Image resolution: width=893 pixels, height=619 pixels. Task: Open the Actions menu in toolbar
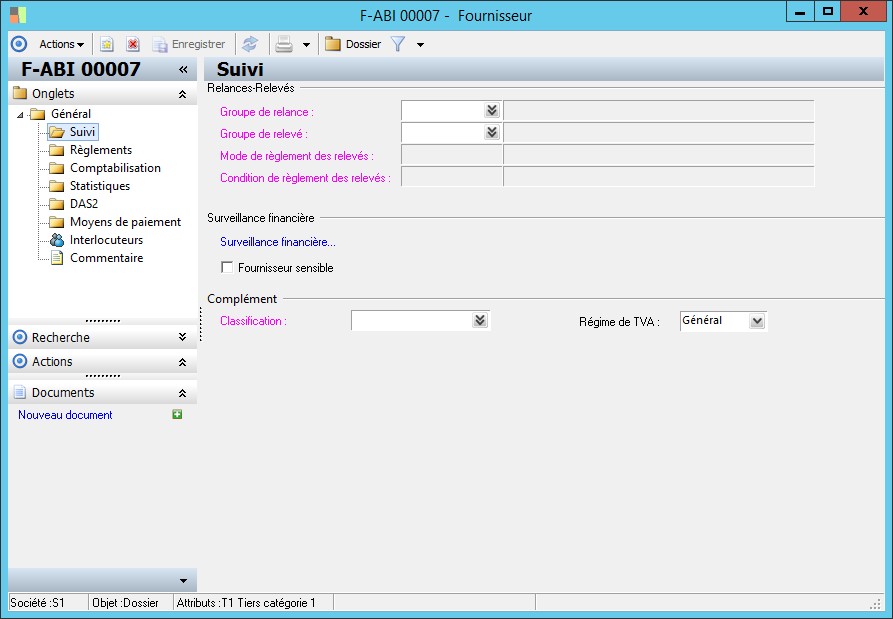[x=61, y=44]
